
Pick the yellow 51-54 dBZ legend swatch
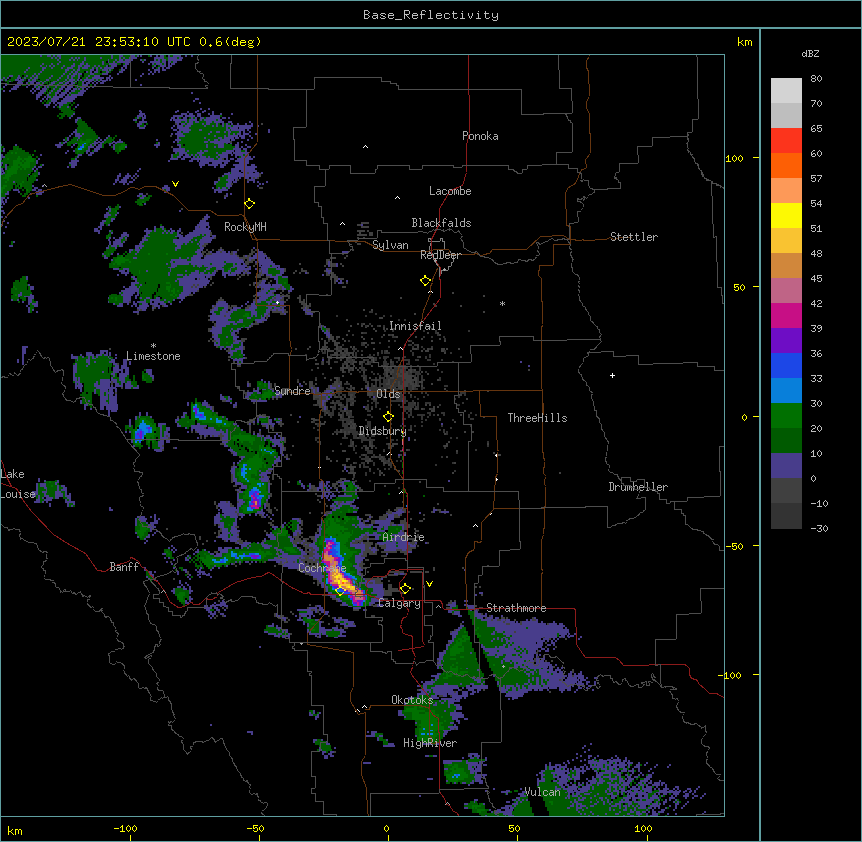tap(786, 215)
